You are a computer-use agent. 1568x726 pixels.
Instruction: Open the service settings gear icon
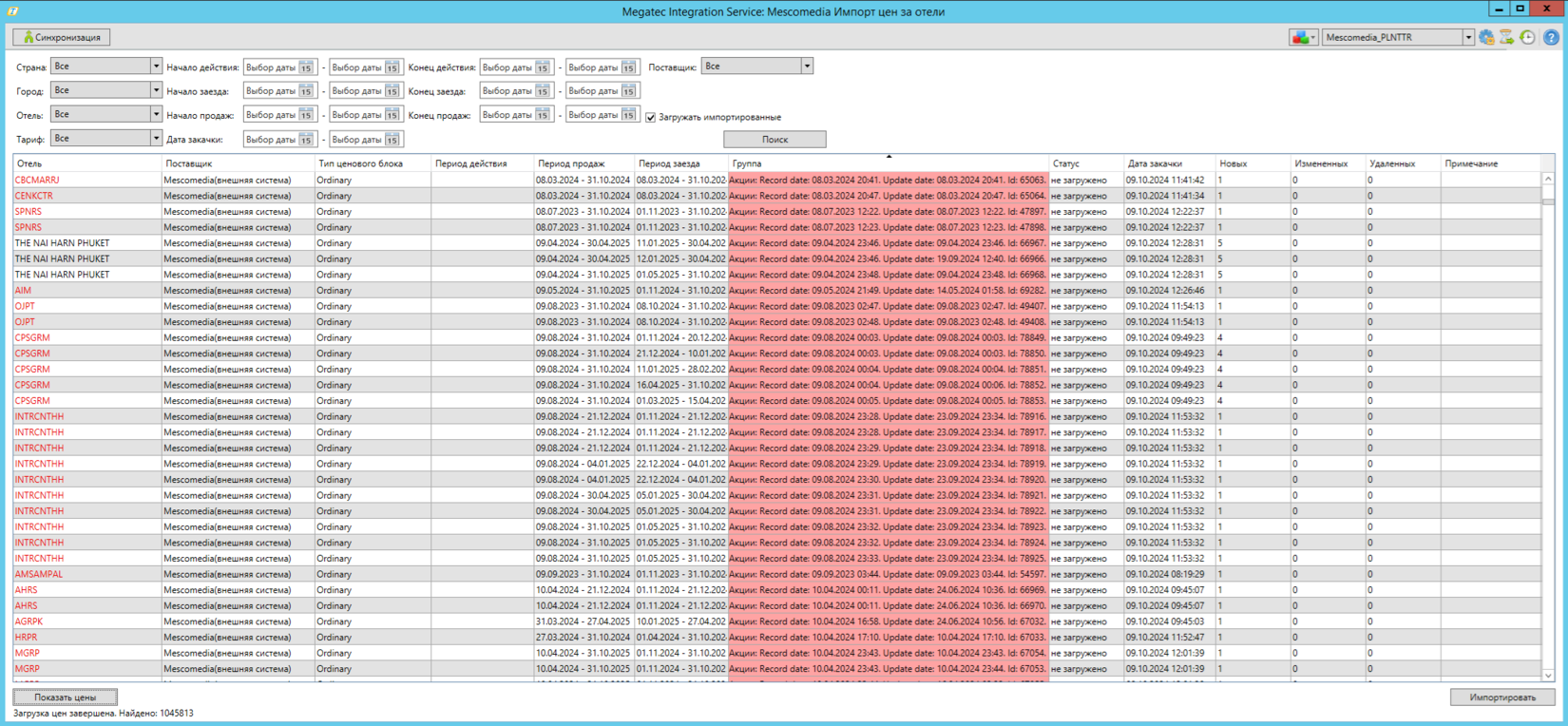[1486, 37]
